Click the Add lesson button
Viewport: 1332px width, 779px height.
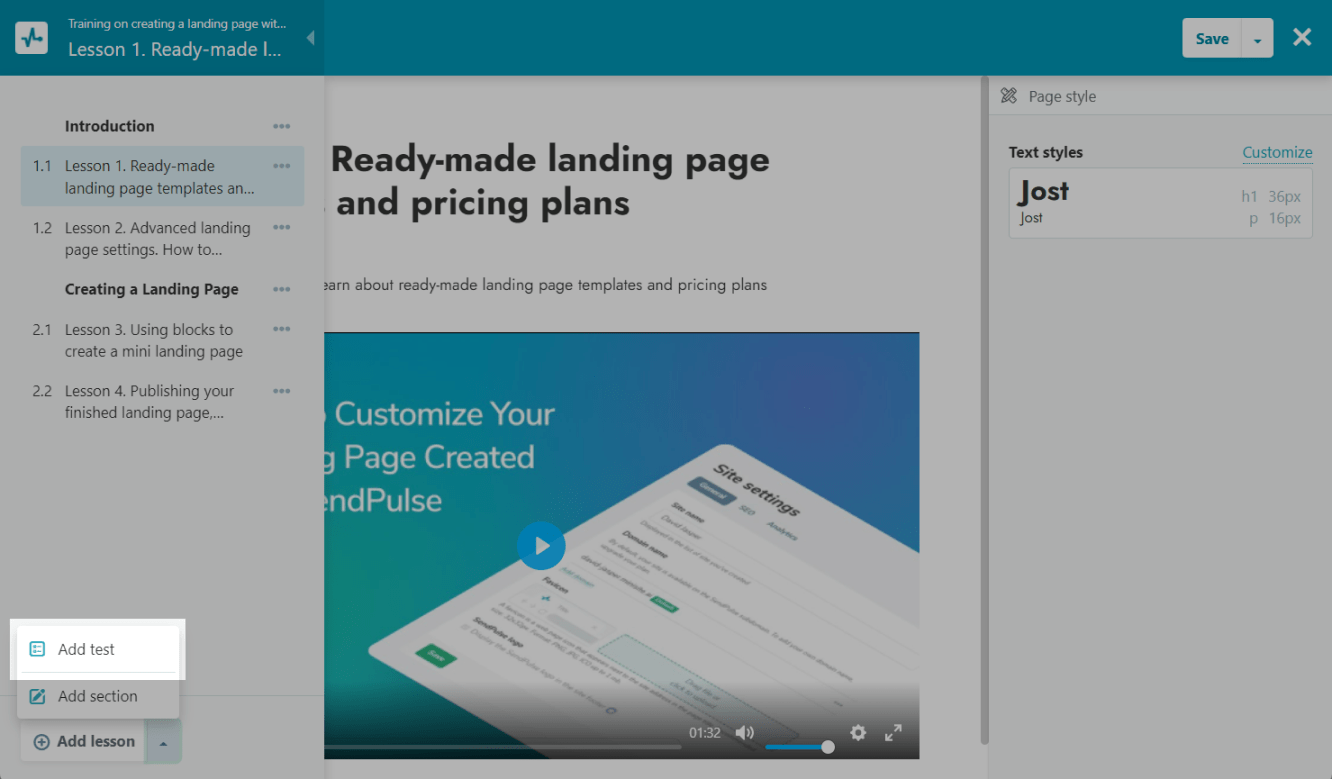(x=84, y=742)
